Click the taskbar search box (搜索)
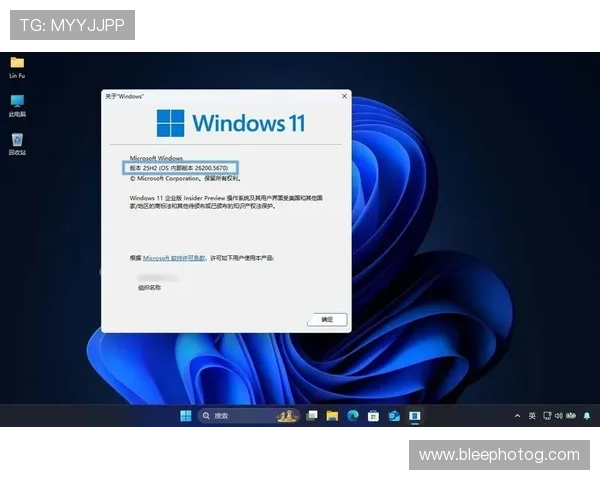The height and width of the screenshot is (480, 600). click(235, 415)
